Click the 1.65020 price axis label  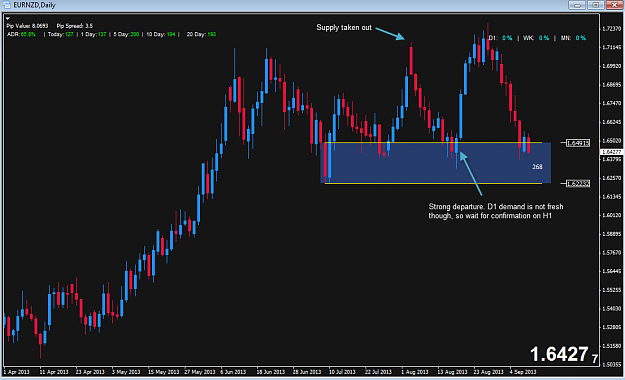[x=611, y=140]
